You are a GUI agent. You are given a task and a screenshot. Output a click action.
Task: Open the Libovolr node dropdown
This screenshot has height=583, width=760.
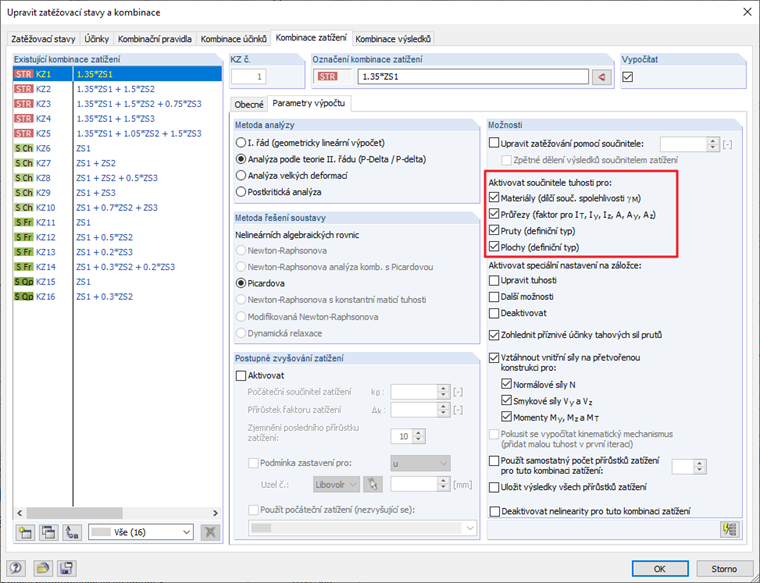pyautogui.click(x=336, y=484)
